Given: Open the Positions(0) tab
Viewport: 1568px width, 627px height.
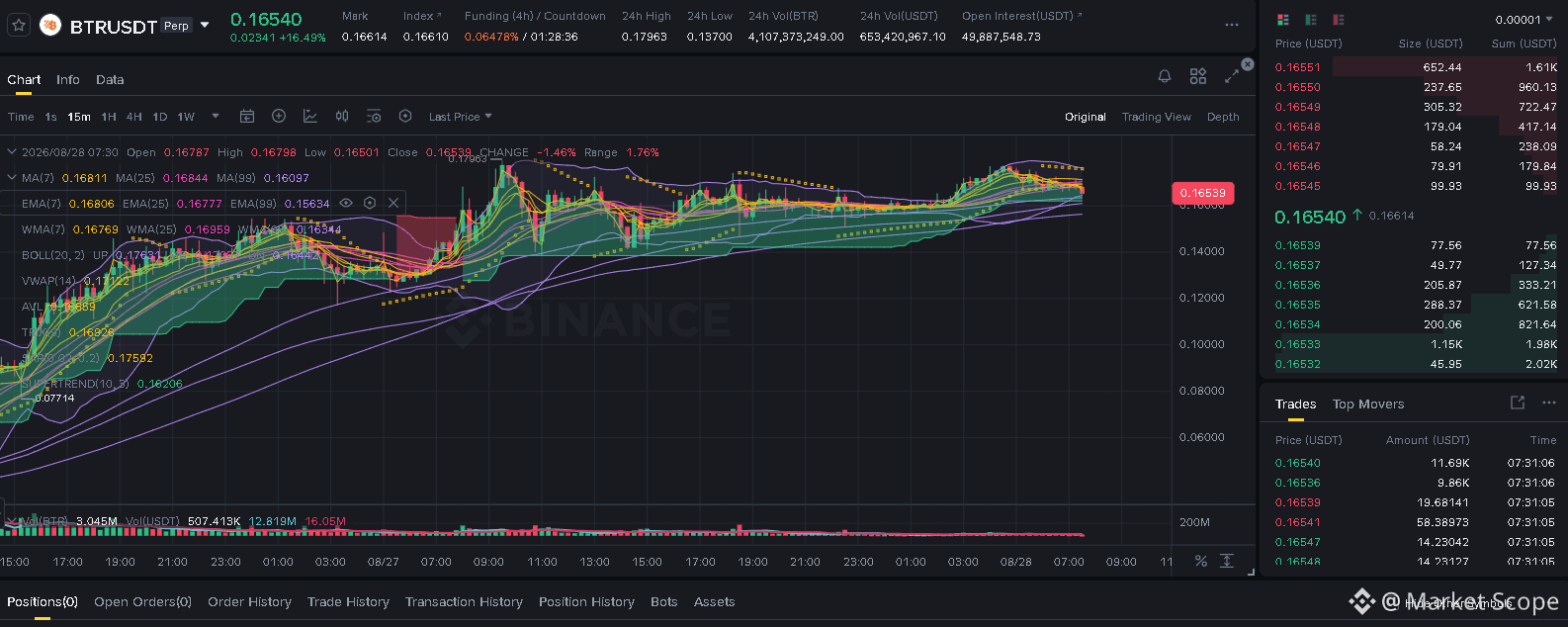Looking at the screenshot, I should (43, 601).
